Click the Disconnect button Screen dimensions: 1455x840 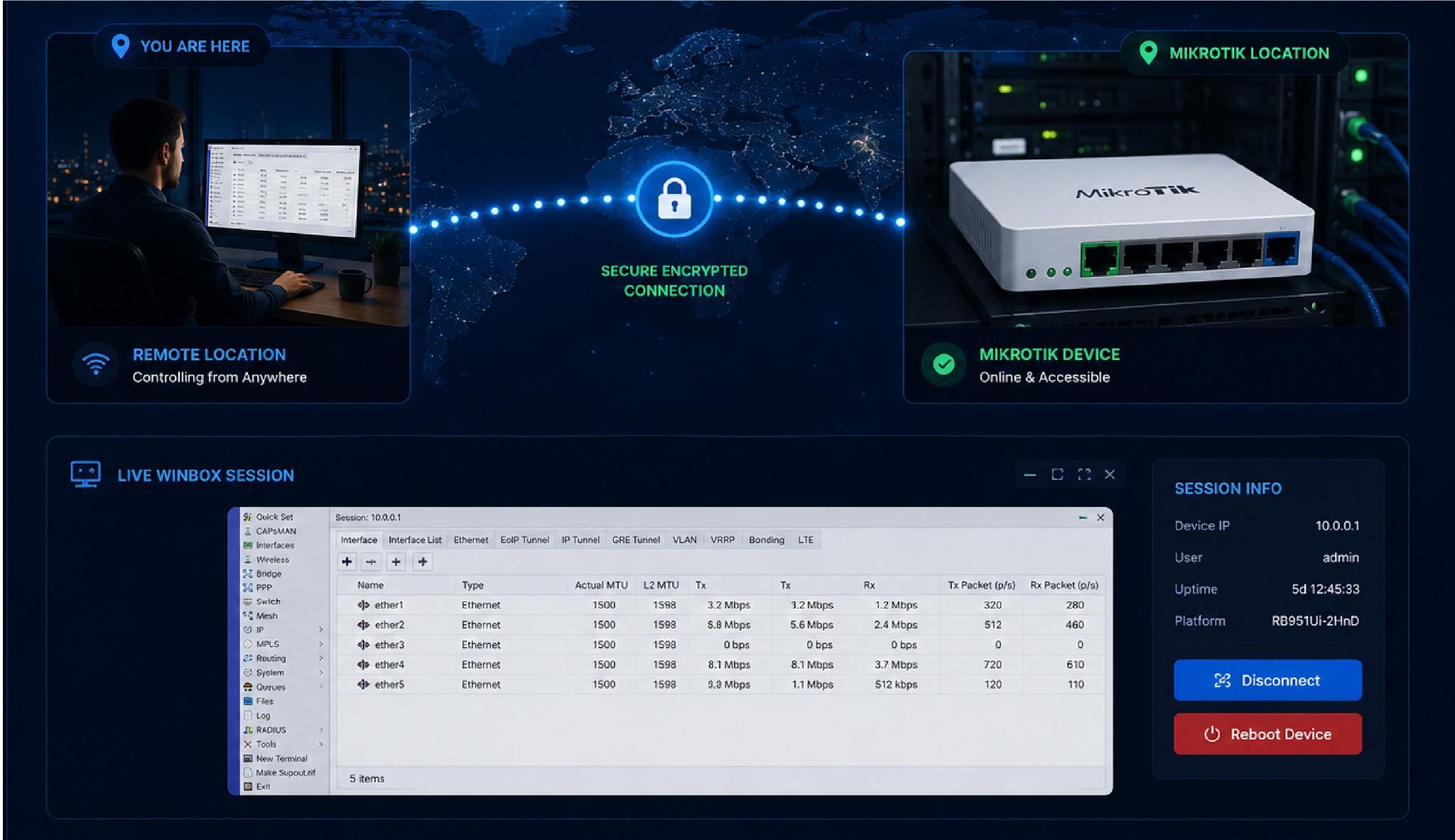[x=1267, y=680]
